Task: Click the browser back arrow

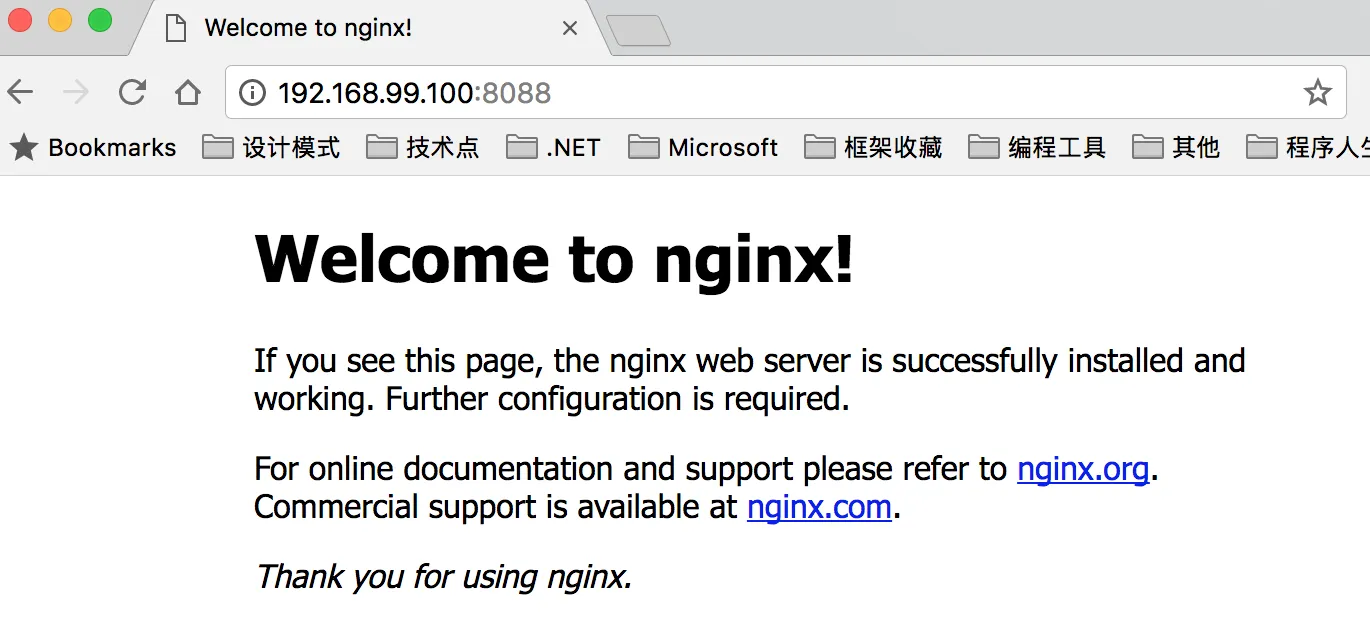Action: (20, 93)
